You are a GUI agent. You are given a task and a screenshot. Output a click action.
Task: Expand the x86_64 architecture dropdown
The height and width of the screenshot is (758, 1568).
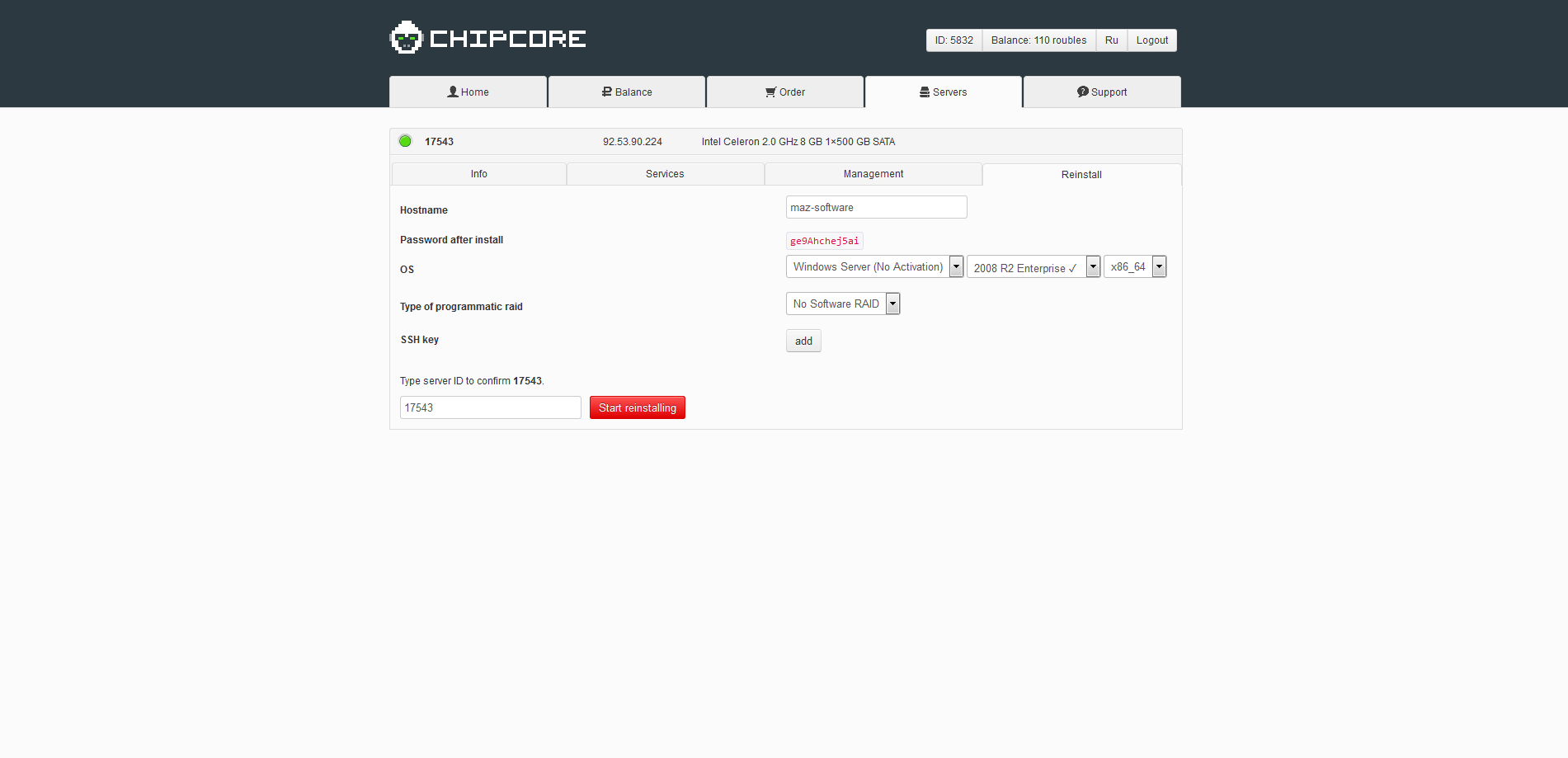pyautogui.click(x=1134, y=267)
